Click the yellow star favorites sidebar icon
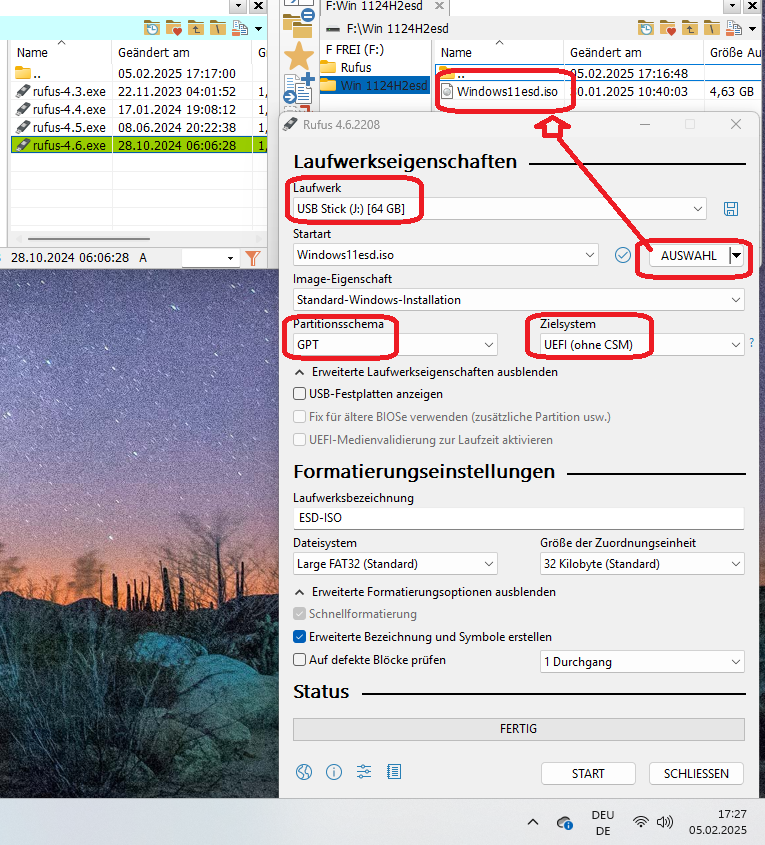This screenshot has width=765, height=845. tap(298, 57)
